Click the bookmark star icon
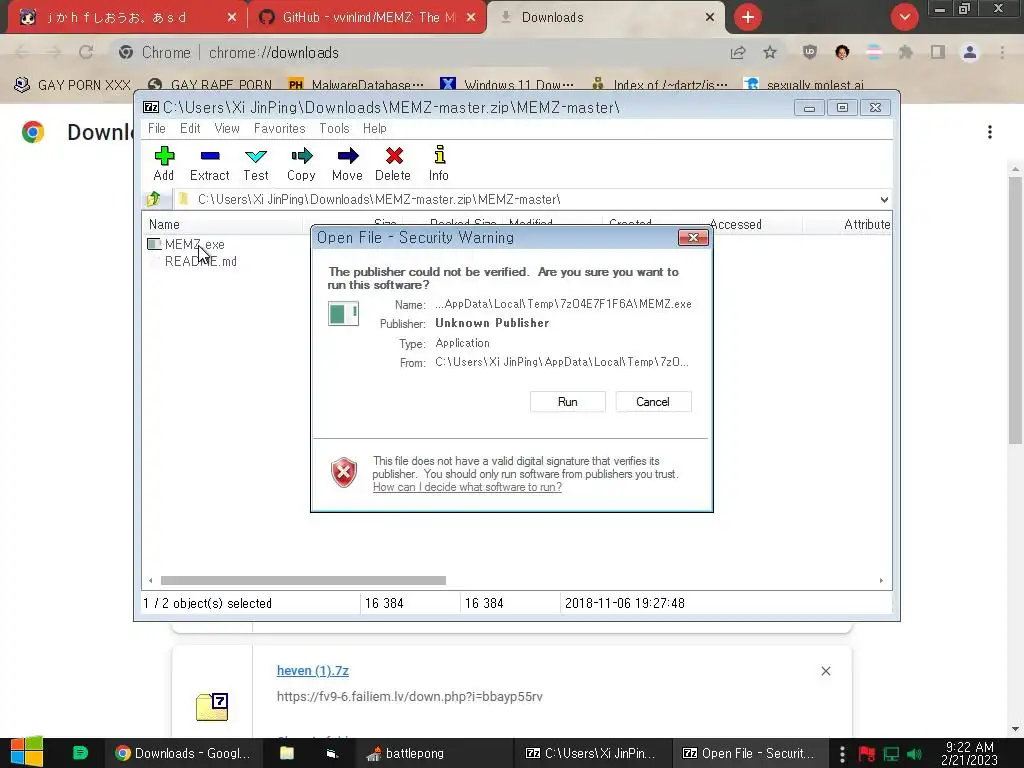Screen dimensions: 1024x768 770,52
